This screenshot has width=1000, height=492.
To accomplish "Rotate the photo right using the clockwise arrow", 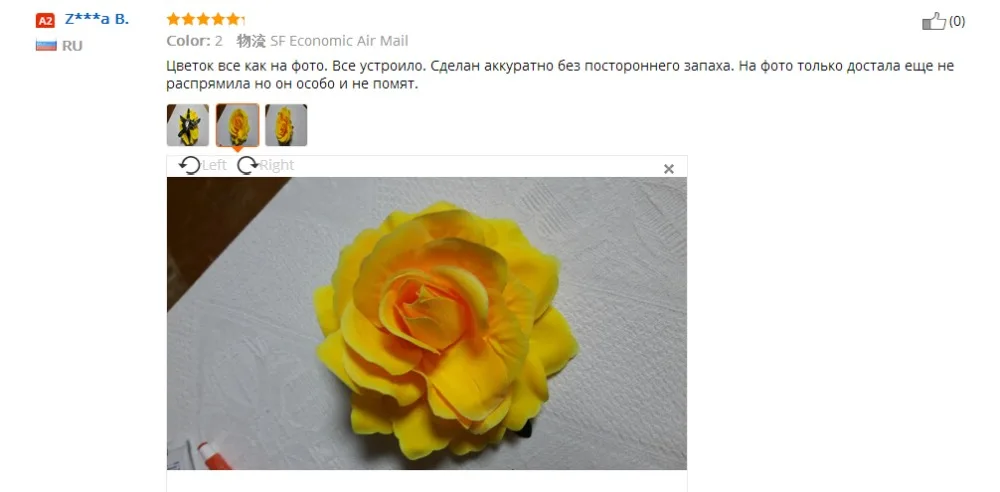I will [247, 165].
